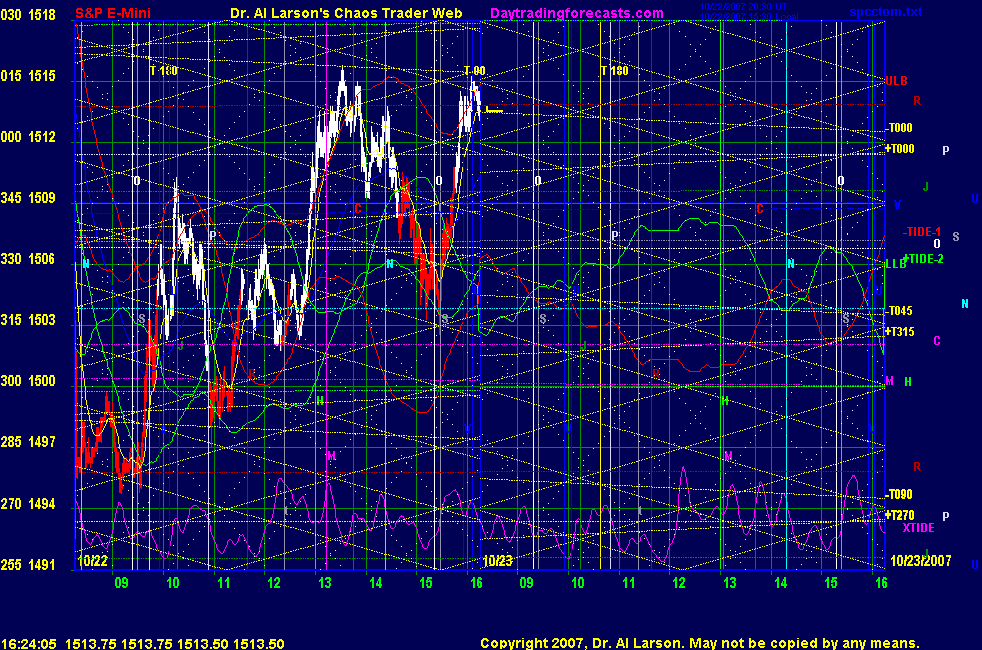Image resolution: width=982 pixels, height=650 pixels.
Task: Click the "10/23" session date inside the chart
Action: pos(498,560)
